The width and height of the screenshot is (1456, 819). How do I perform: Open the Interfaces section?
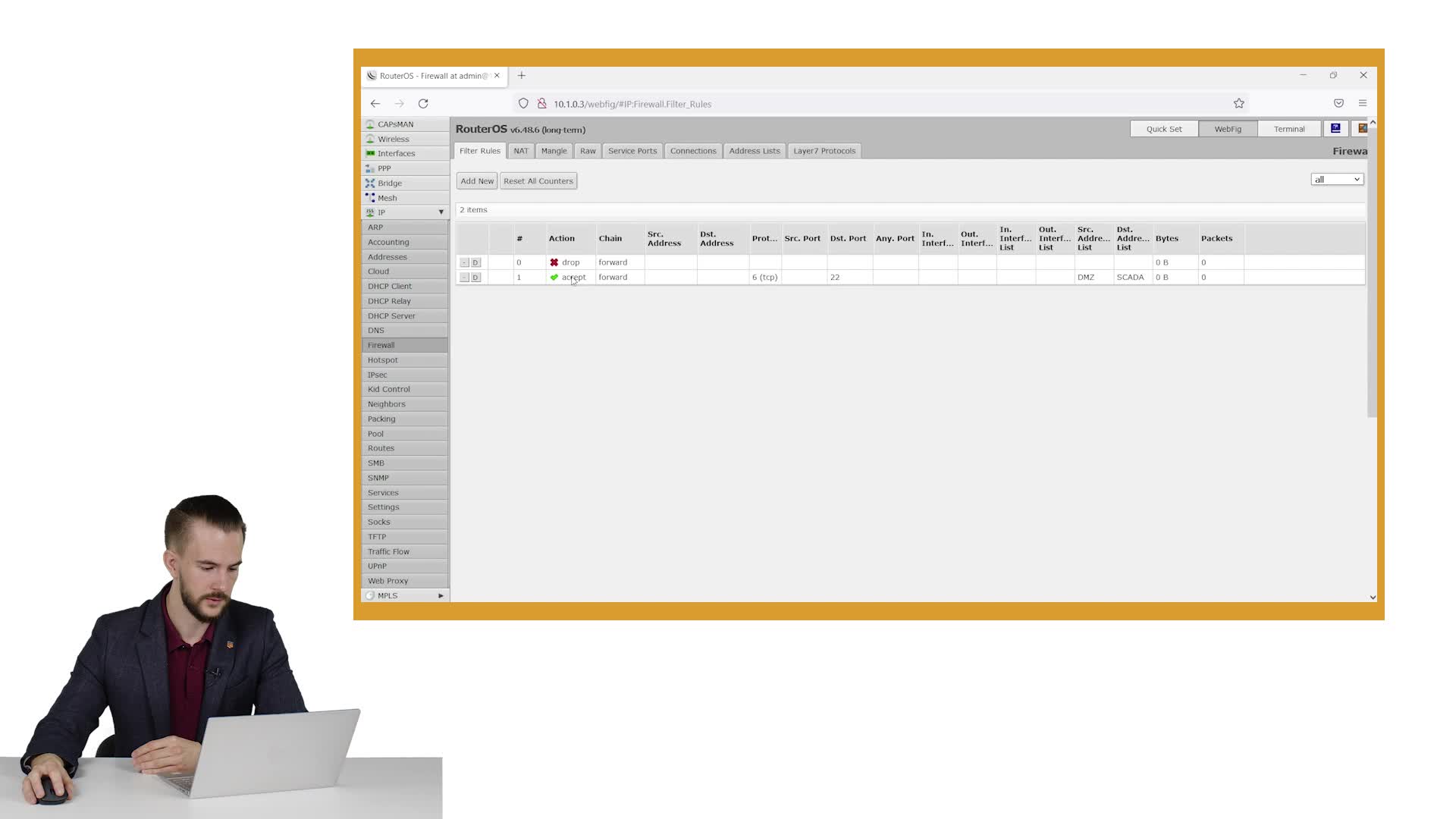tap(405, 153)
